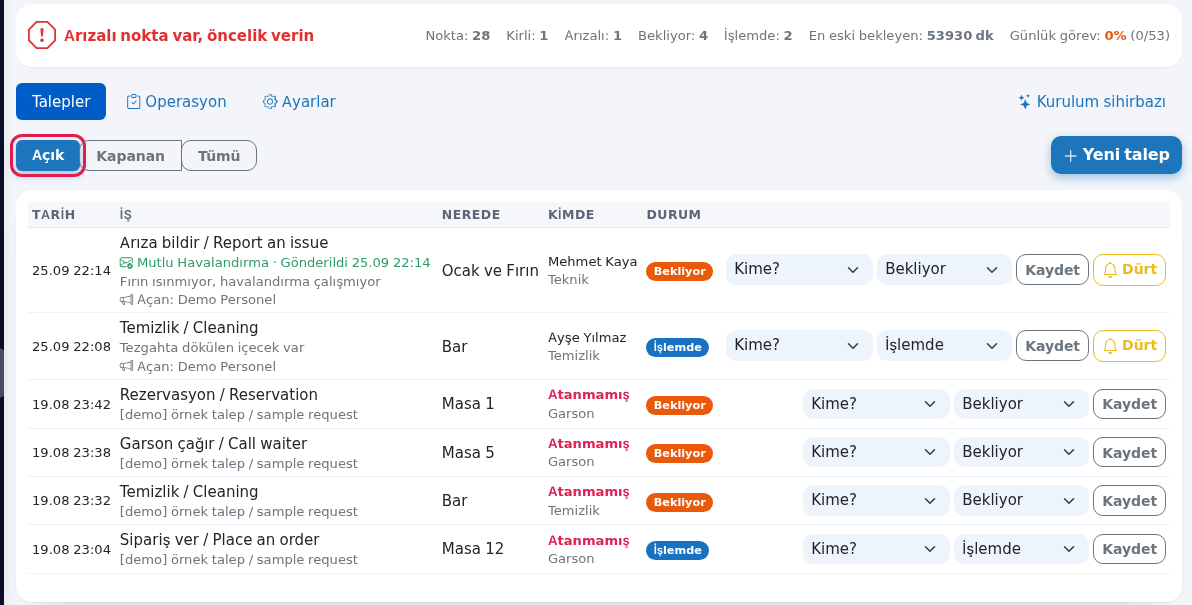1192x605 pixels.
Task: Save the Arıza bildir row with Kaydet
Action: point(1052,270)
